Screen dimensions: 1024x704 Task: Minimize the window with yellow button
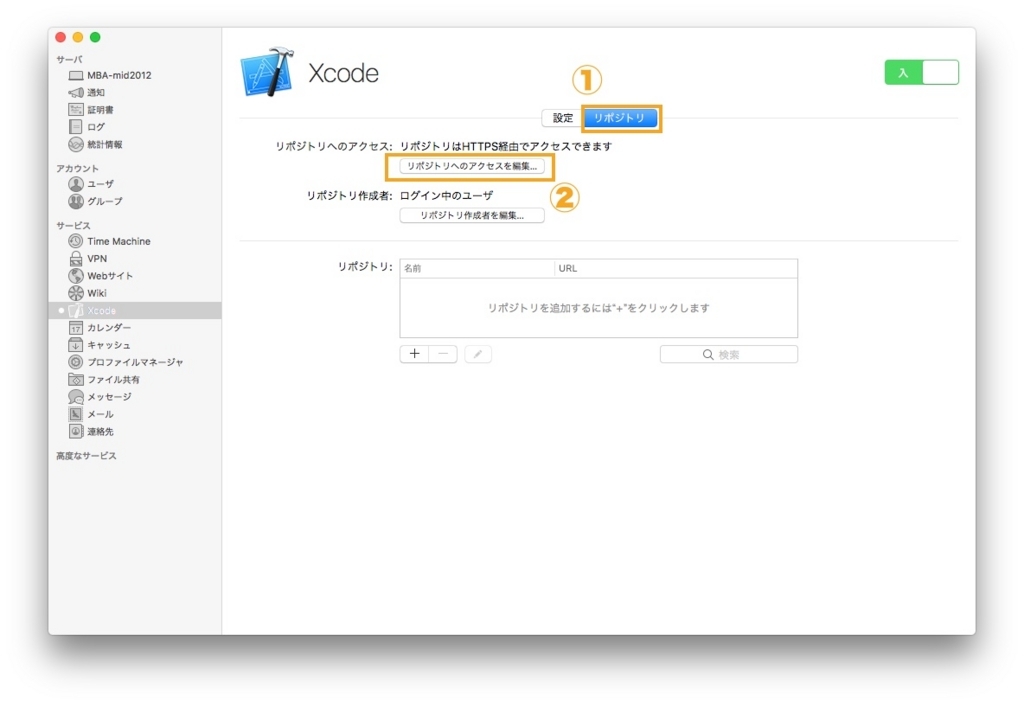click(78, 37)
